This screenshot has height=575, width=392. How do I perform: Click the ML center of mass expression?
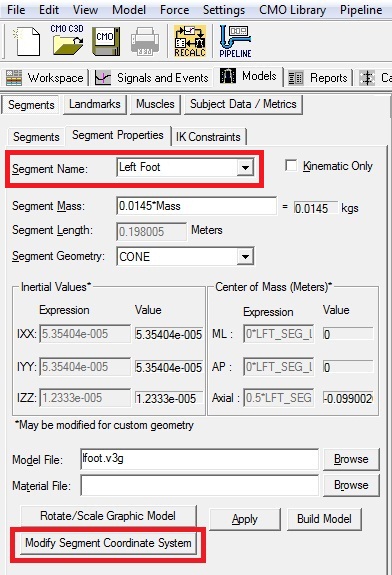[x=278, y=334]
